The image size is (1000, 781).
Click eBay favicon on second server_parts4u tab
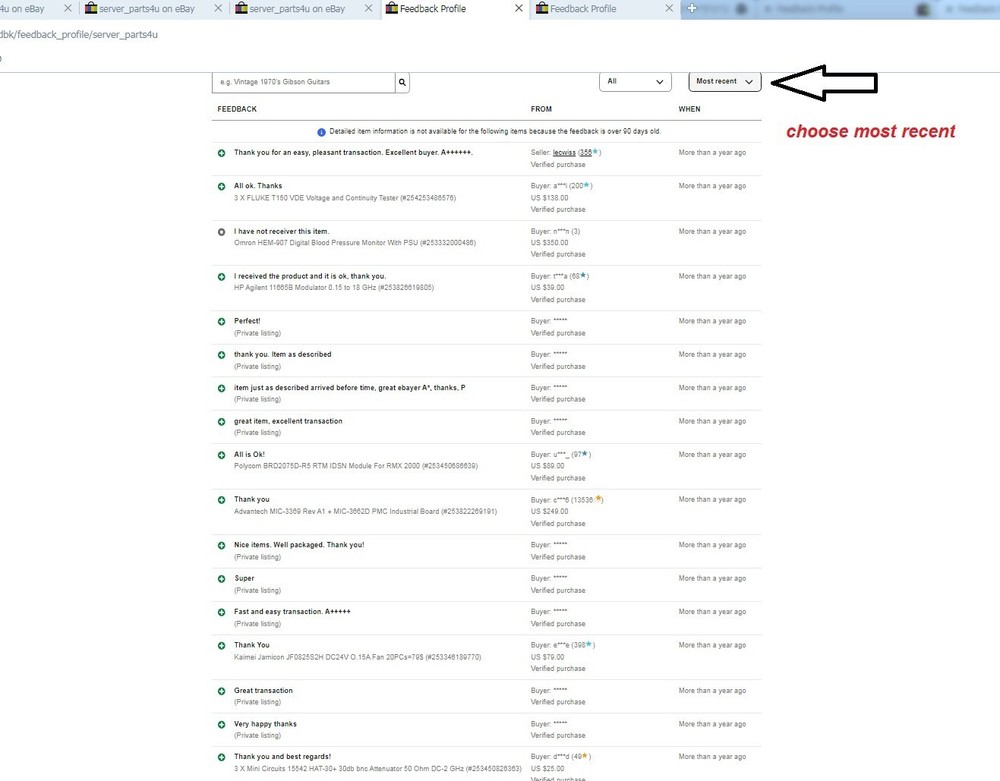[x=91, y=9]
